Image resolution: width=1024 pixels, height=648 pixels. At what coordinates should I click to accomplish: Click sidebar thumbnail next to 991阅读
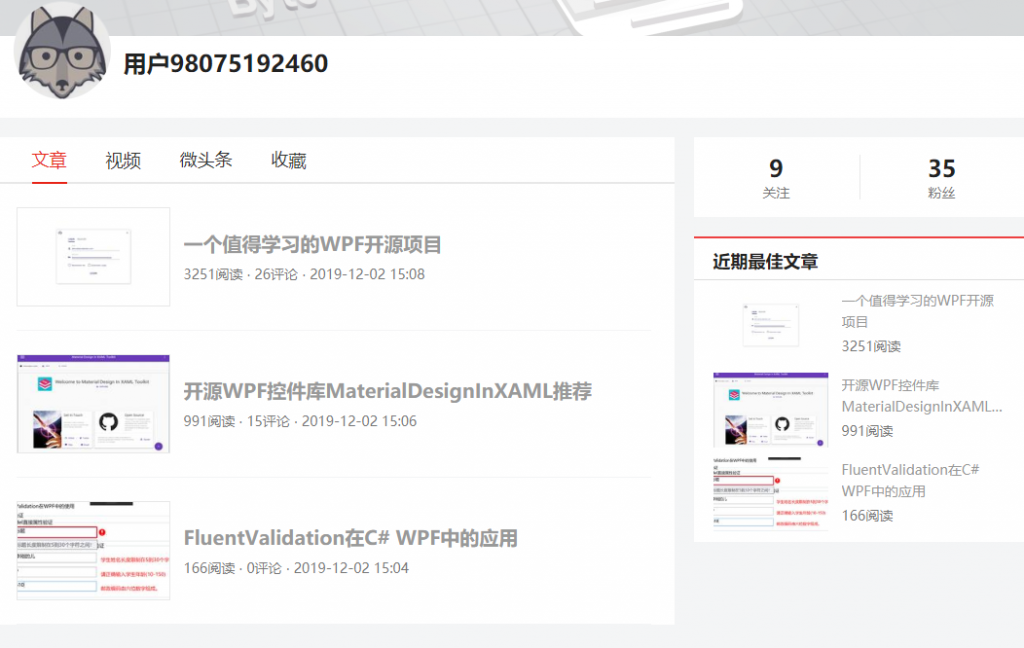coord(771,410)
